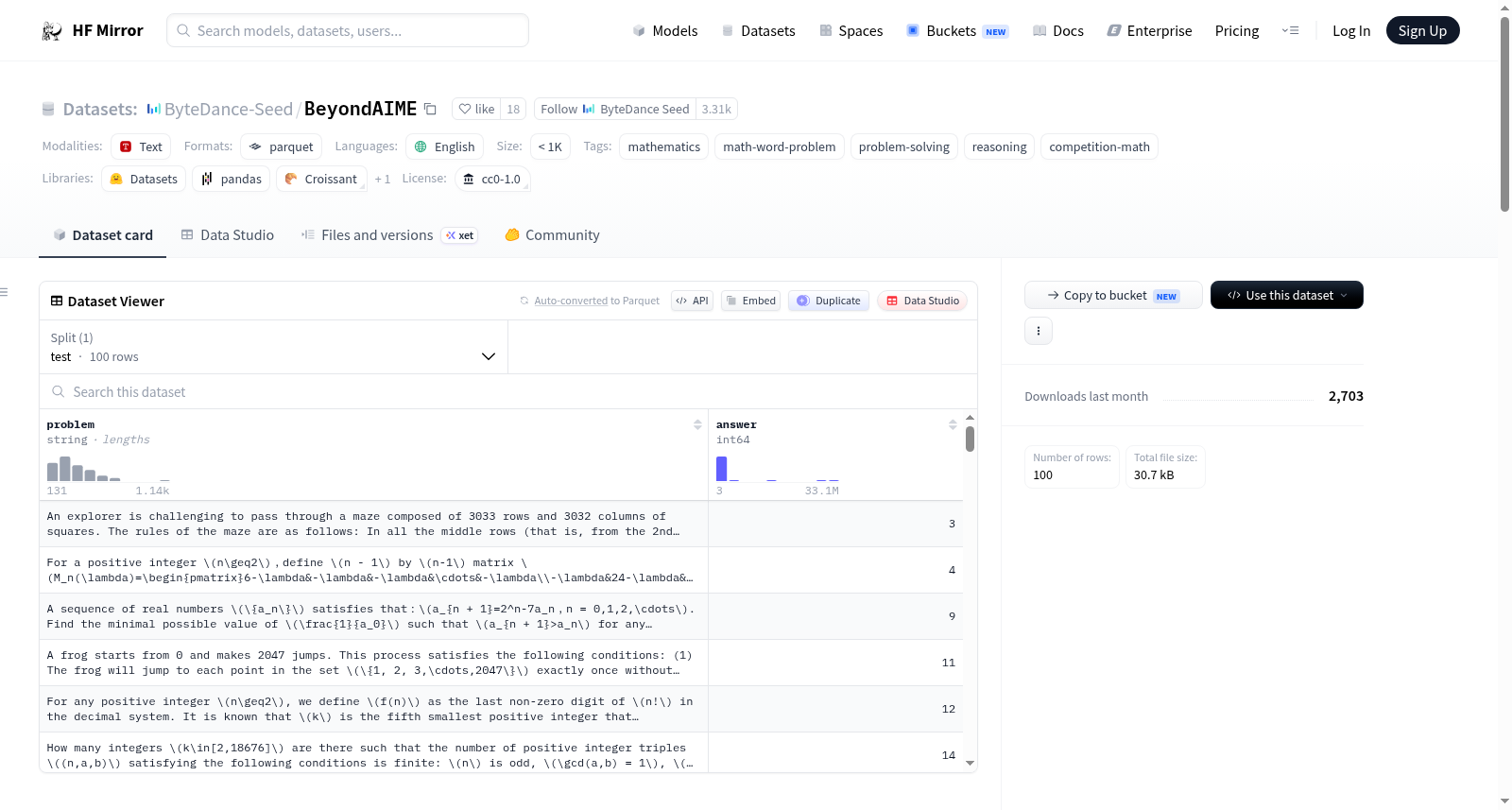Click the mathematics tag
Screen dimensions: 1512x810
click(x=664, y=146)
